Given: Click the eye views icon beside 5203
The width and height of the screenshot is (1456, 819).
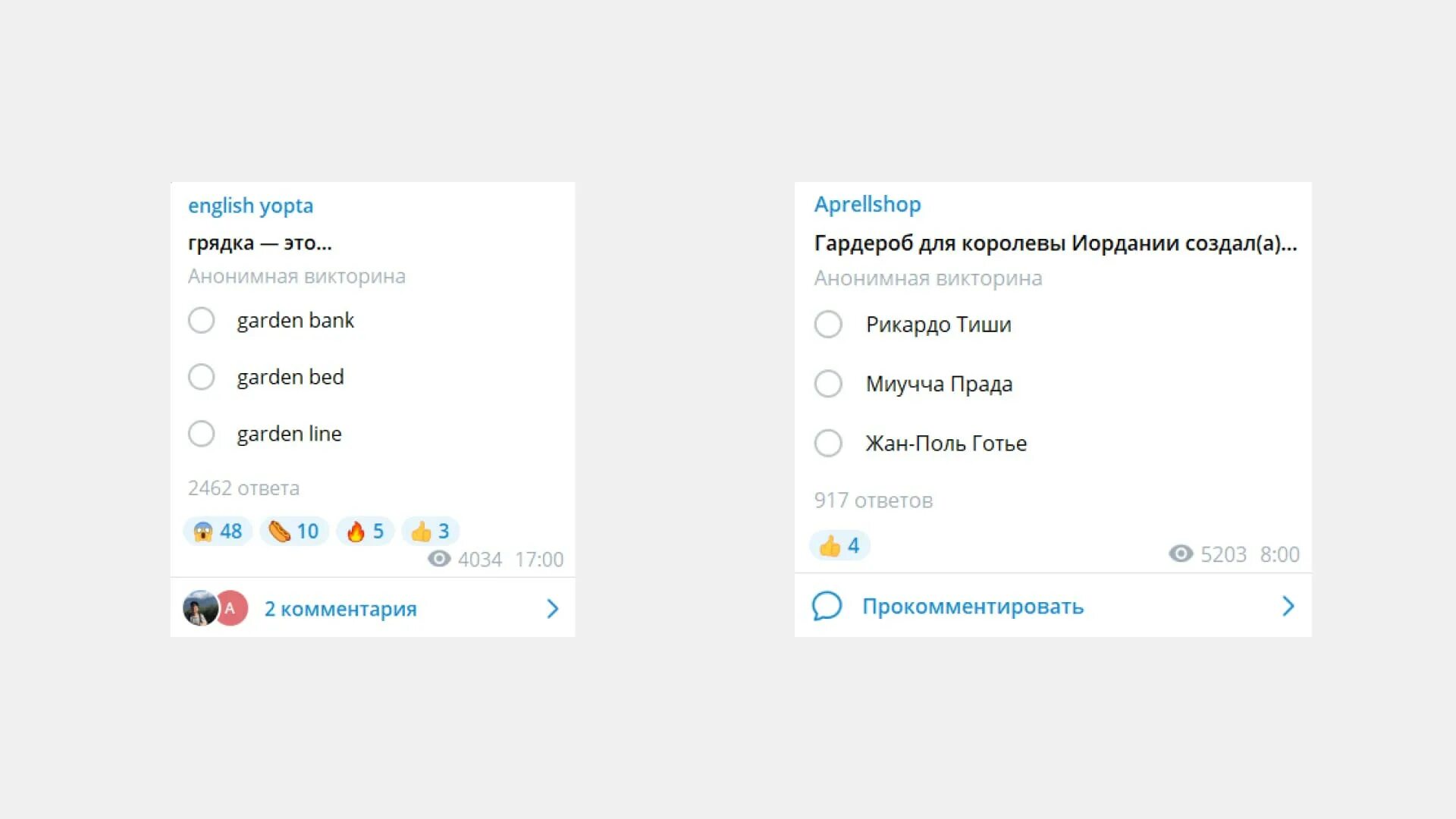Looking at the screenshot, I should 1181,554.
